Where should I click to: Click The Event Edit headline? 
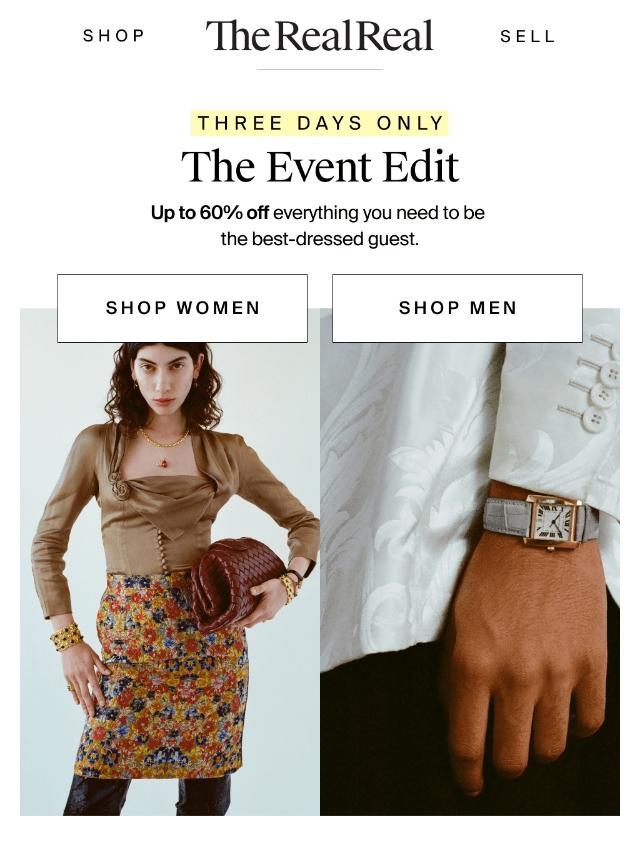click(320, 166)
